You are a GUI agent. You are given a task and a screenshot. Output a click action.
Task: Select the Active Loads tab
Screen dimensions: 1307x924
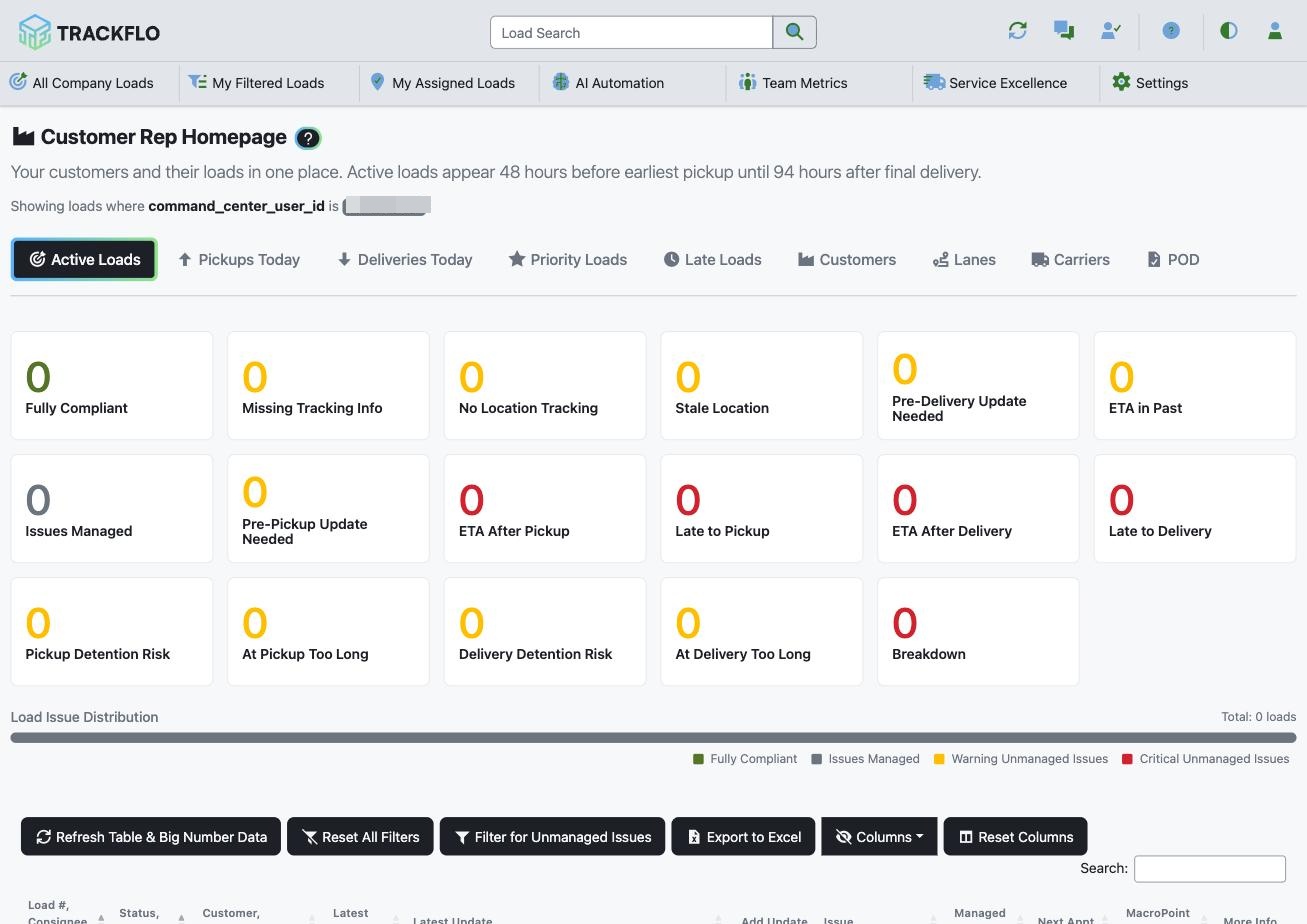pyautogui.click(x=84, y=259)
